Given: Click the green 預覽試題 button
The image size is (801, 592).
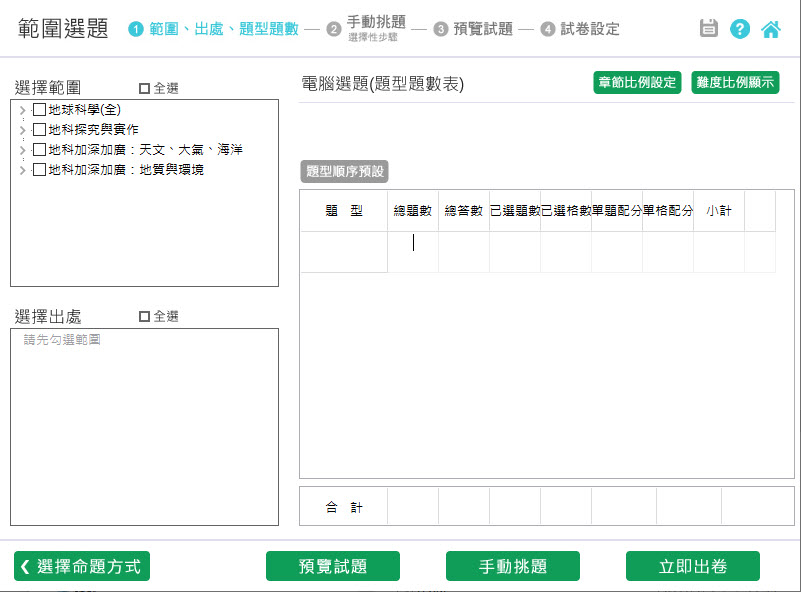Looking at the screenshot, I should pyautogui.click(x=332, y=566).
